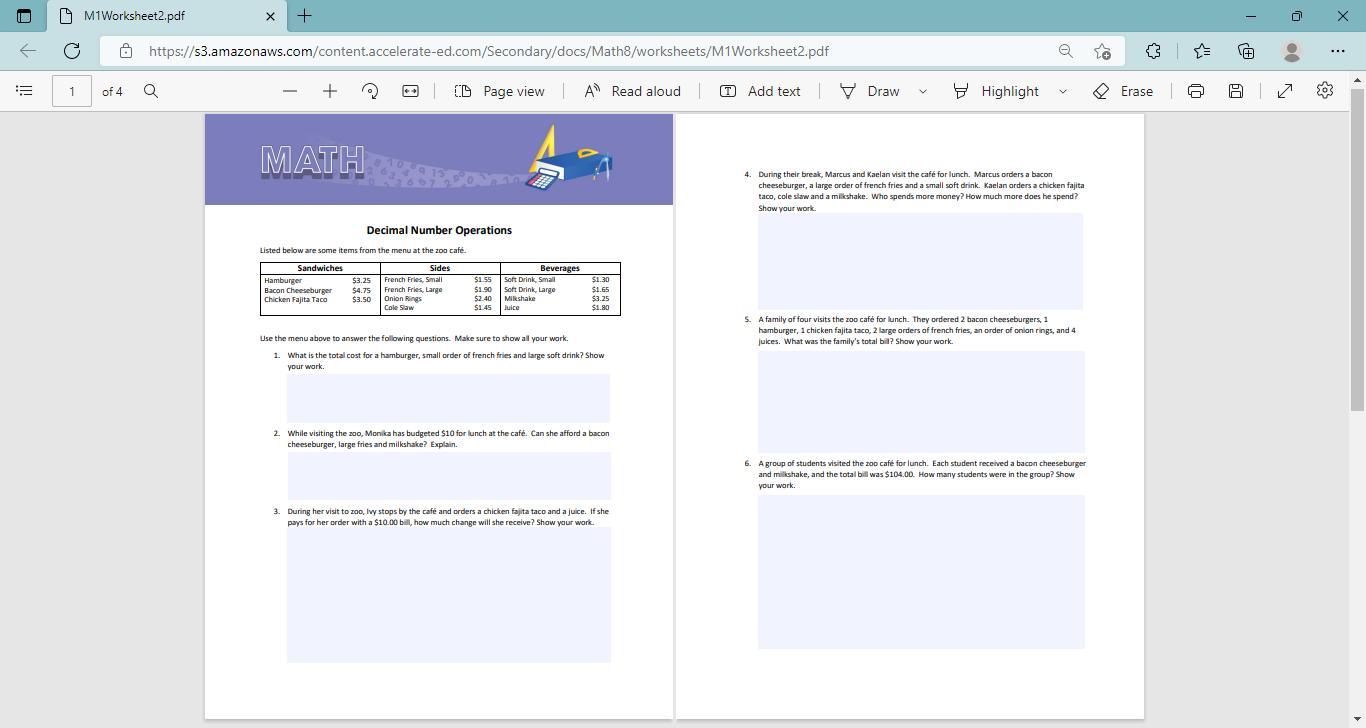Start Read aloud for the PDF

[x=633, y=91]
